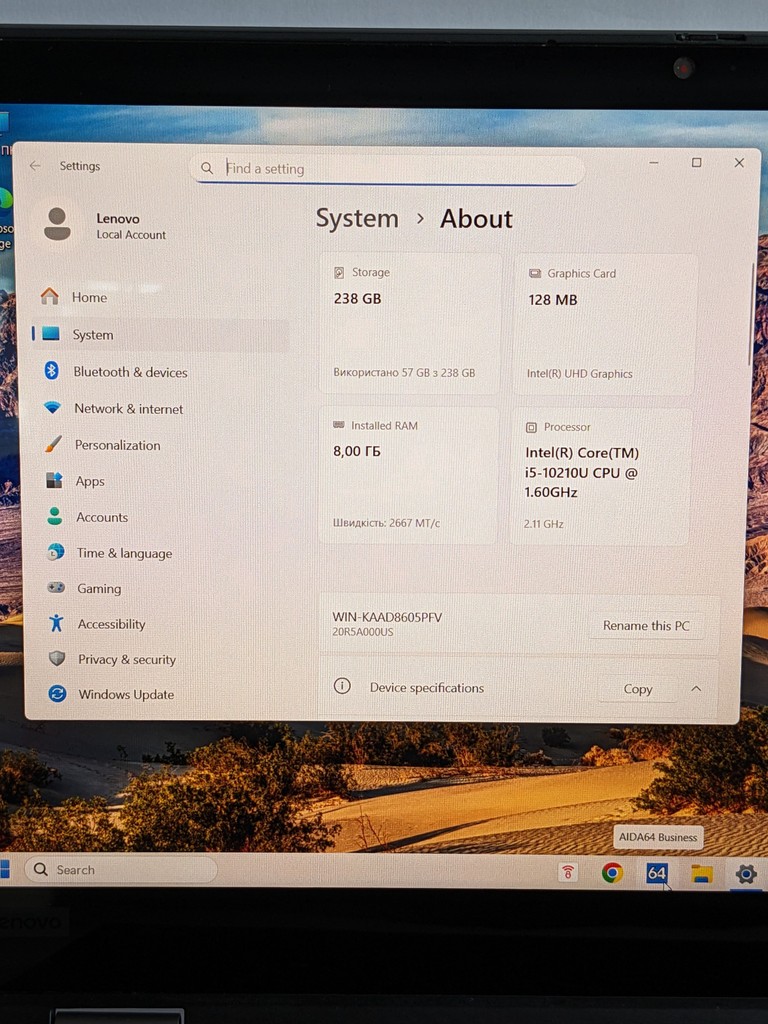Click the 2.11 GHz processor speed text
Viewport: 768px width, 1024px height.
pos(543,524)
